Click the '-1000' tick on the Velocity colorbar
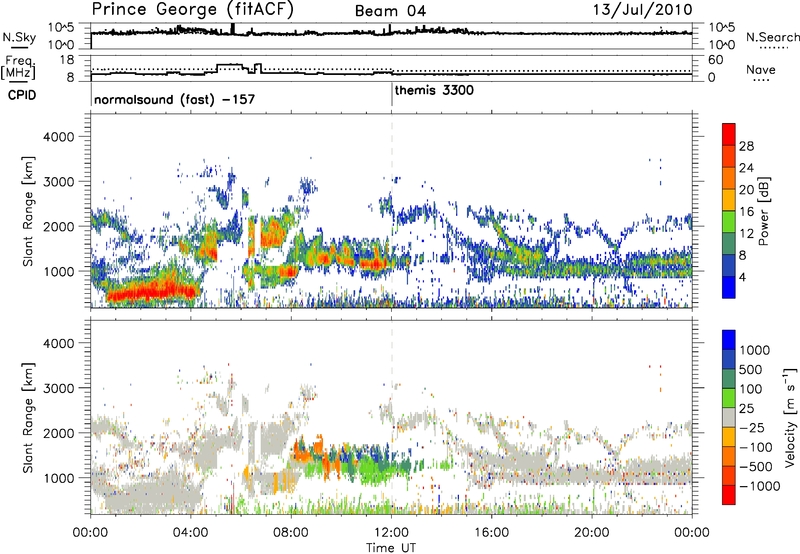 (x=759, y=486)
